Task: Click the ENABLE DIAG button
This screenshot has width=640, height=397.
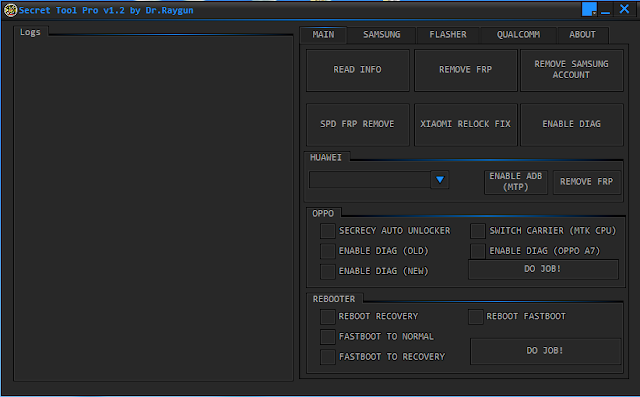Action: pos(571,124)
